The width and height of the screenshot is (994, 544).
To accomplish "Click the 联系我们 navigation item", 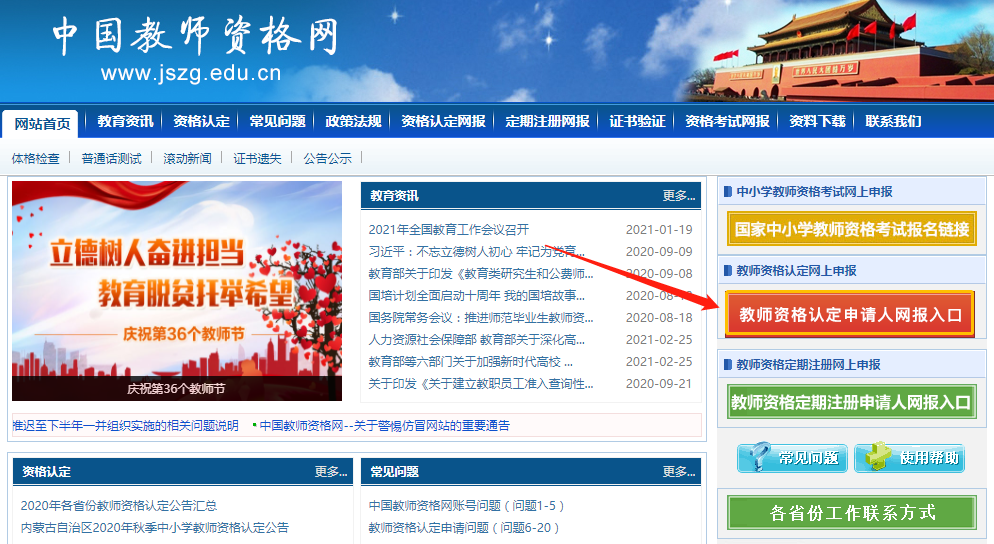I will click(x=893, y=121).
